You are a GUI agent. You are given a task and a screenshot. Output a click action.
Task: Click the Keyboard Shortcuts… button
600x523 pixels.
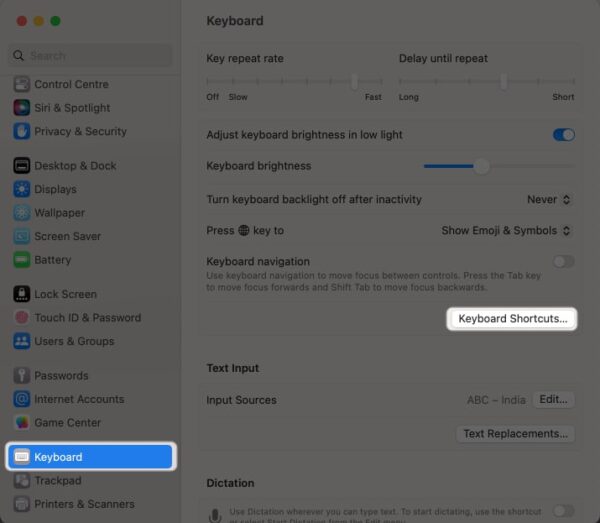[x=512, y=319]
